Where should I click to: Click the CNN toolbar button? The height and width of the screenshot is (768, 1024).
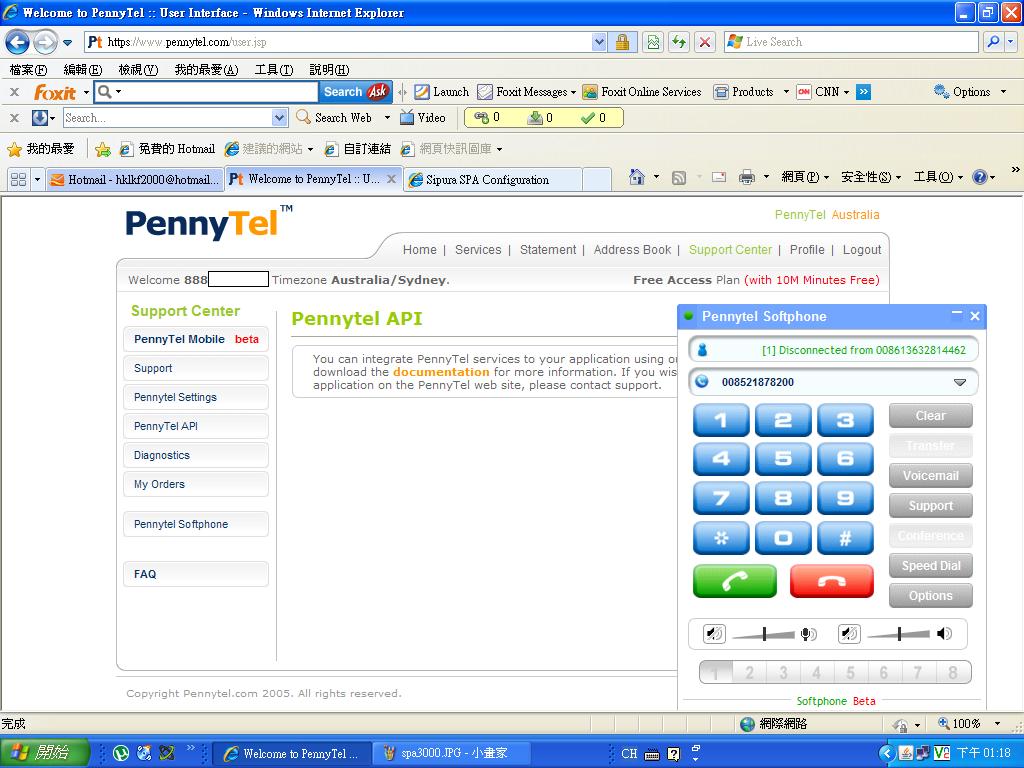[x=823, y=92]
